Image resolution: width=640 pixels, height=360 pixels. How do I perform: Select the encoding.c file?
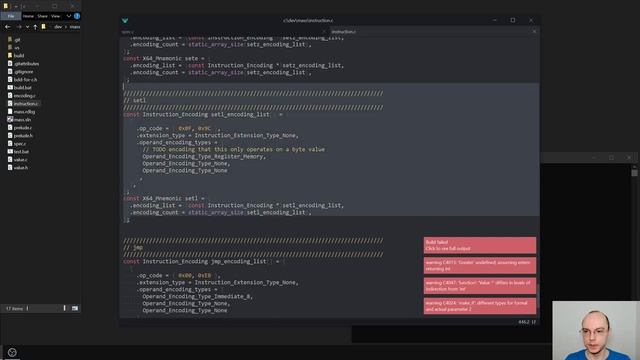pyautogui.click(x=24, y=96)
